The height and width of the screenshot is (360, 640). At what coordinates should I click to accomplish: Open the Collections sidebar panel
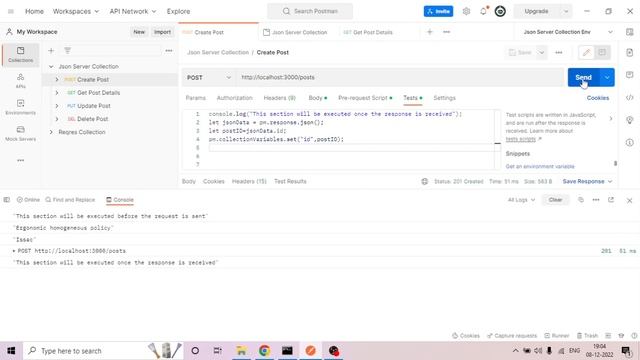coord(20,54)
